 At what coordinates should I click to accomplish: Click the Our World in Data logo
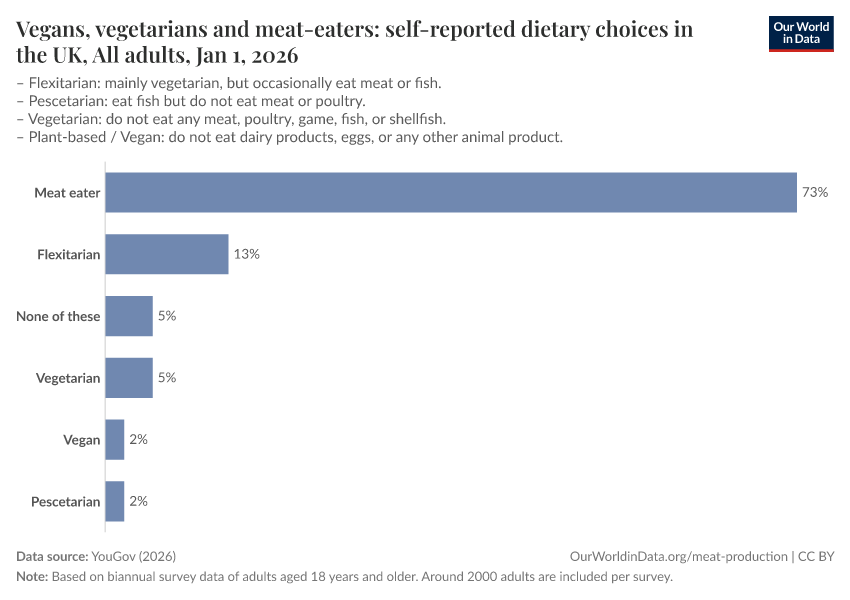tap(800, 33)
